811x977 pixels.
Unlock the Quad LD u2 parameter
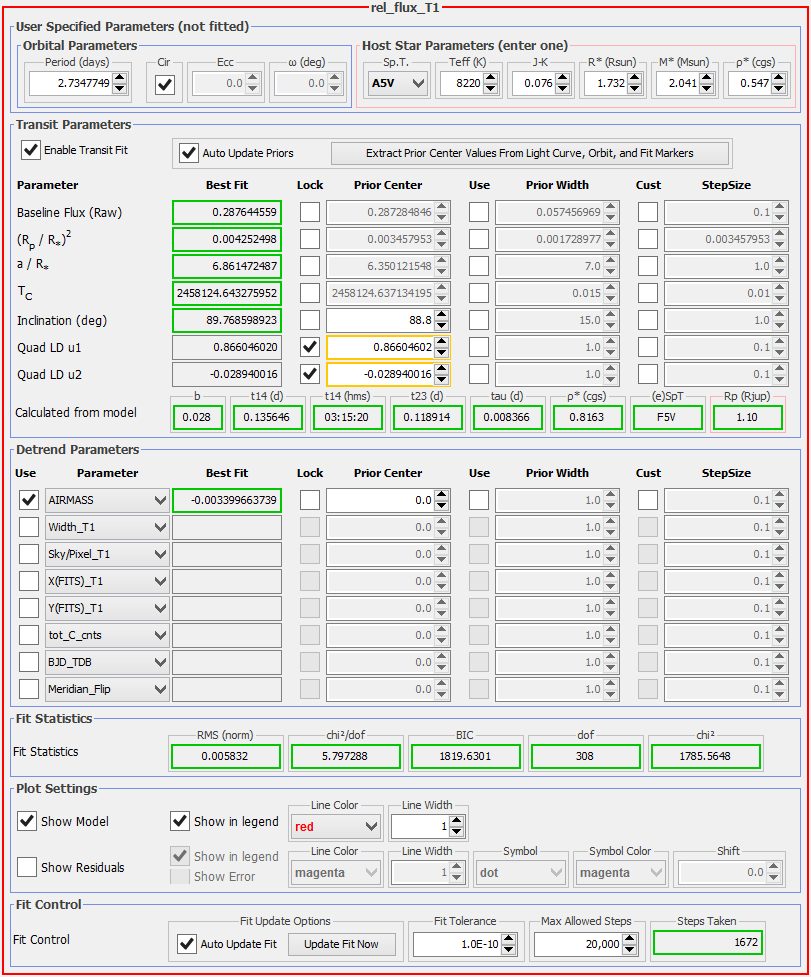(310, 375)
